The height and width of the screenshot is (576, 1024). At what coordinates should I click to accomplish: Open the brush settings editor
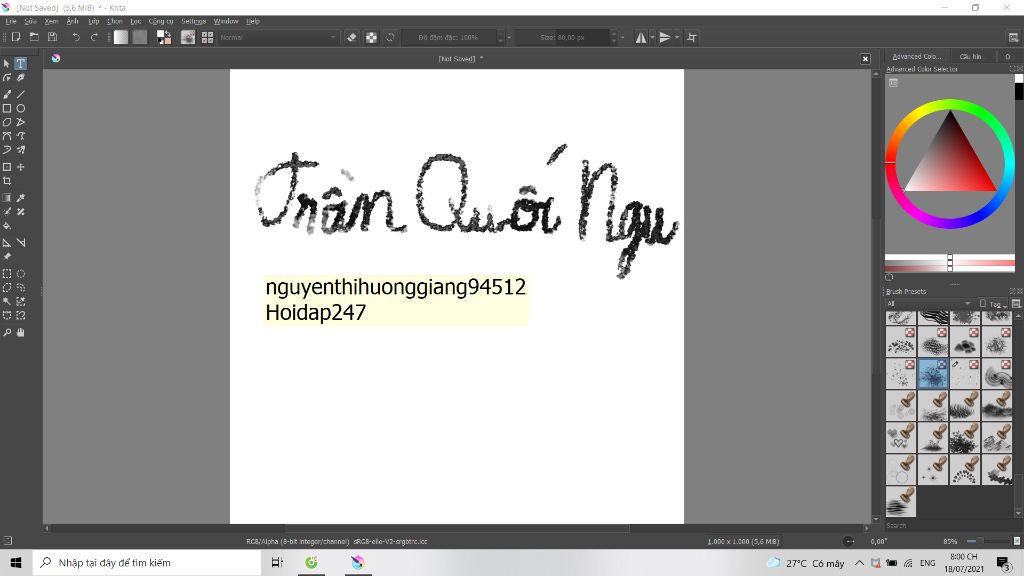pos(188,37)
